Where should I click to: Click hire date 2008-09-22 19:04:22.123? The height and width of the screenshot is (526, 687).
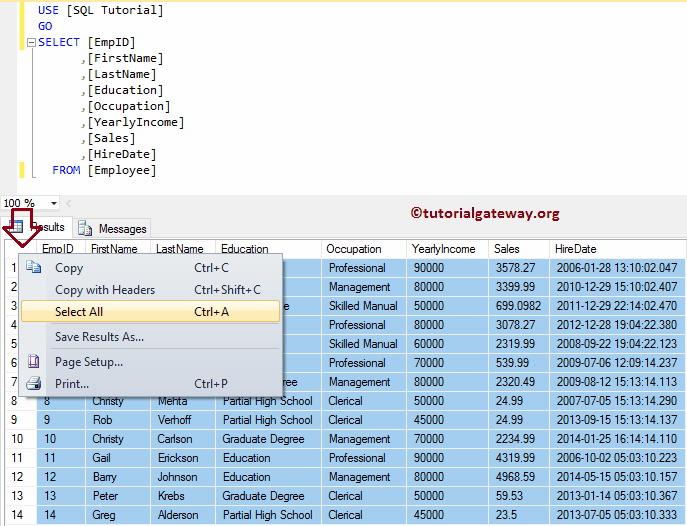(x=617, y=344)
